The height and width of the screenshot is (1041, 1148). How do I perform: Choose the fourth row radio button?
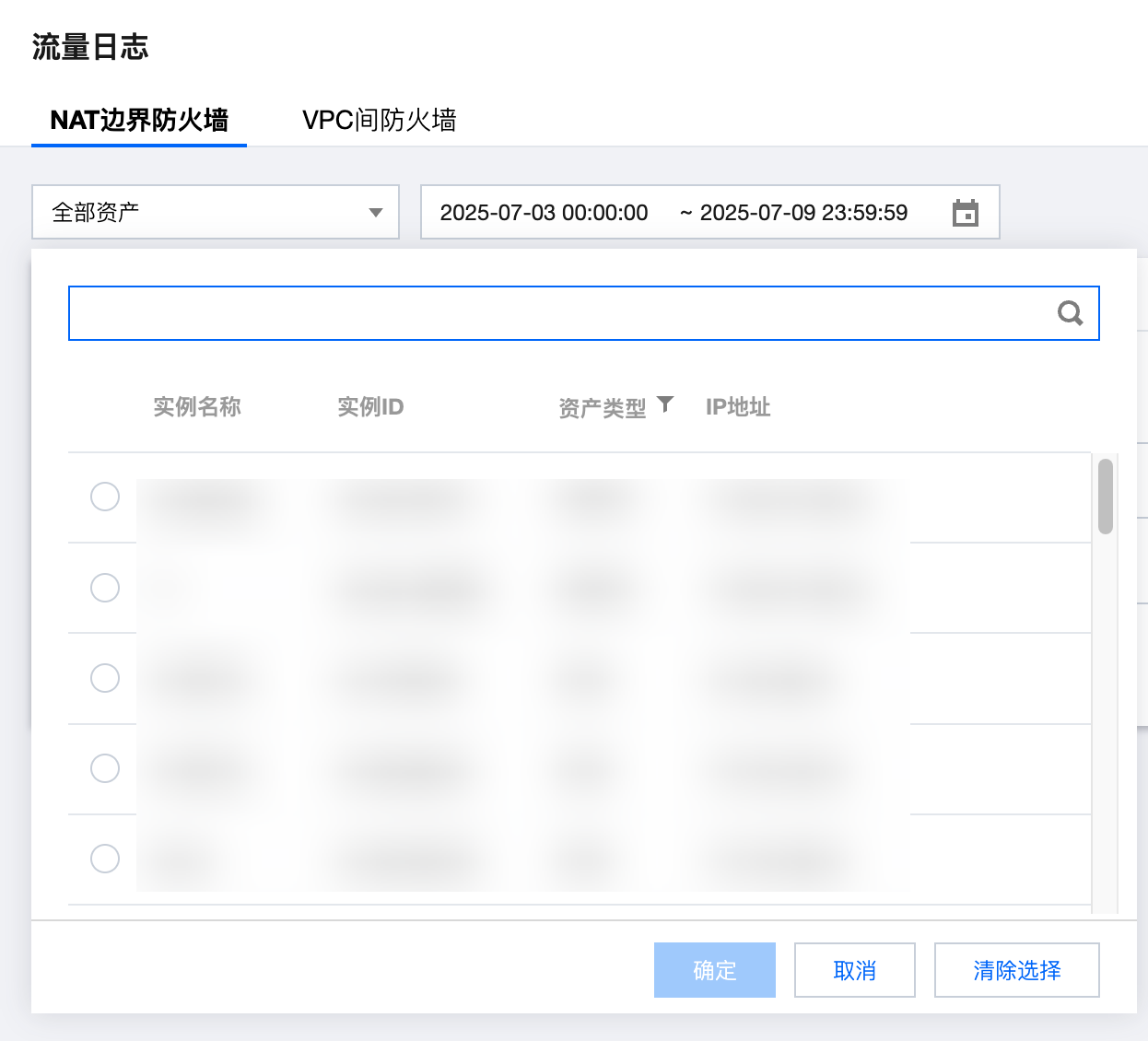point(105,768)
